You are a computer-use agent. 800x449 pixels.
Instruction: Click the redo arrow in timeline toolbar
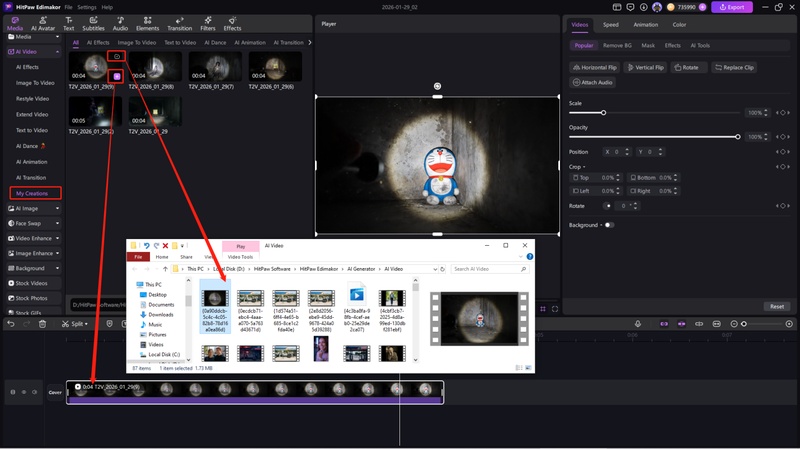point(27,324)
